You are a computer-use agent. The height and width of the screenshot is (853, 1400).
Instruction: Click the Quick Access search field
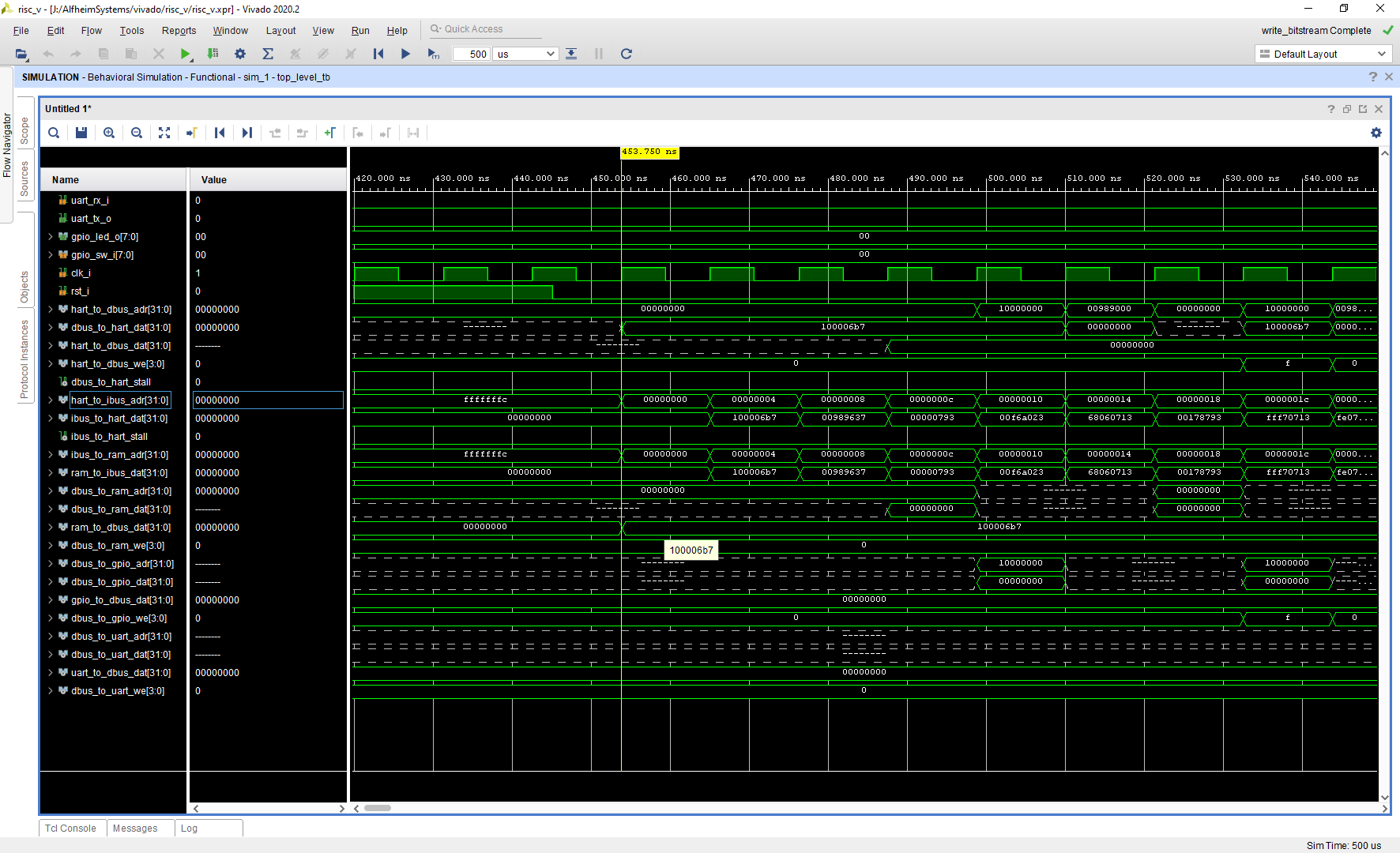point(484,29)
